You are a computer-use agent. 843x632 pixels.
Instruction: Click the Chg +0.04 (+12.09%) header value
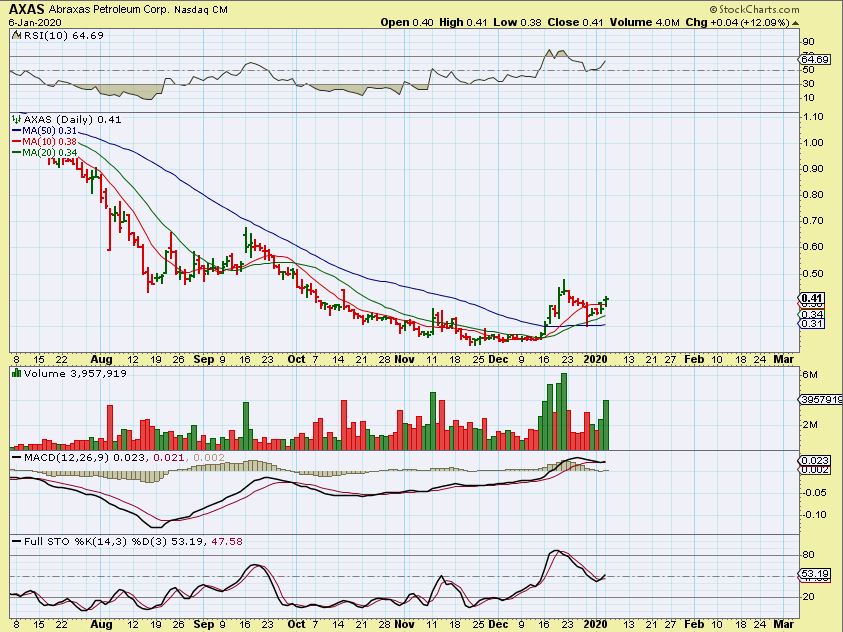(737, 23)
